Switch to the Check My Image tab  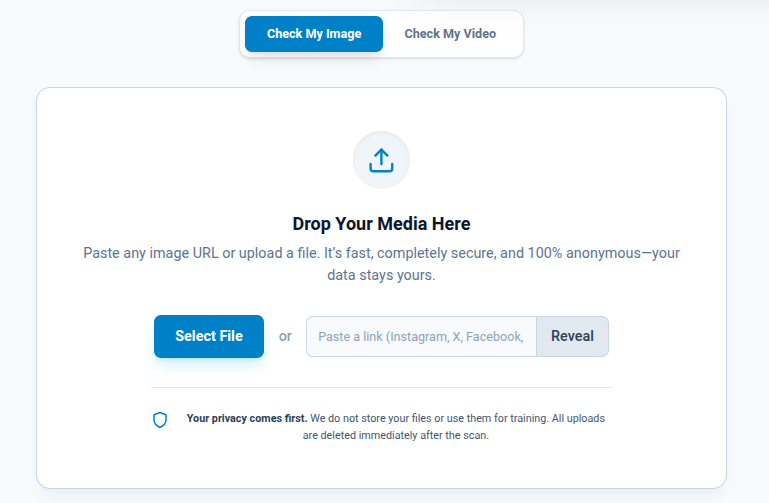click(314, 34)
